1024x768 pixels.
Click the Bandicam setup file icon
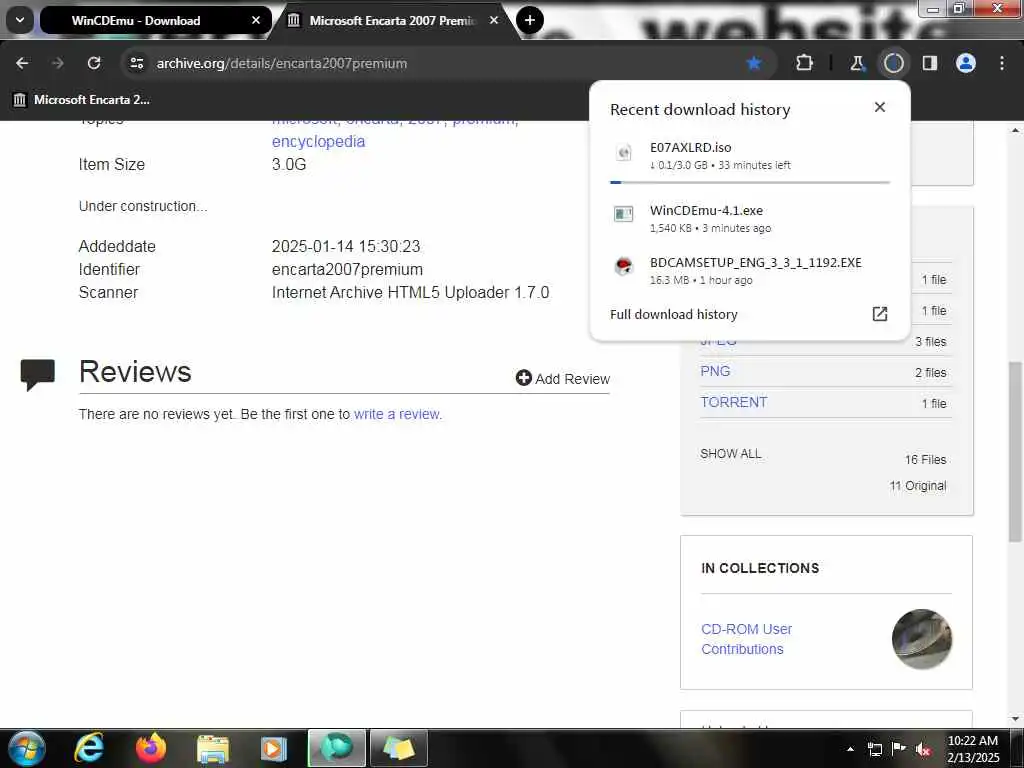[x=624, y=266]
